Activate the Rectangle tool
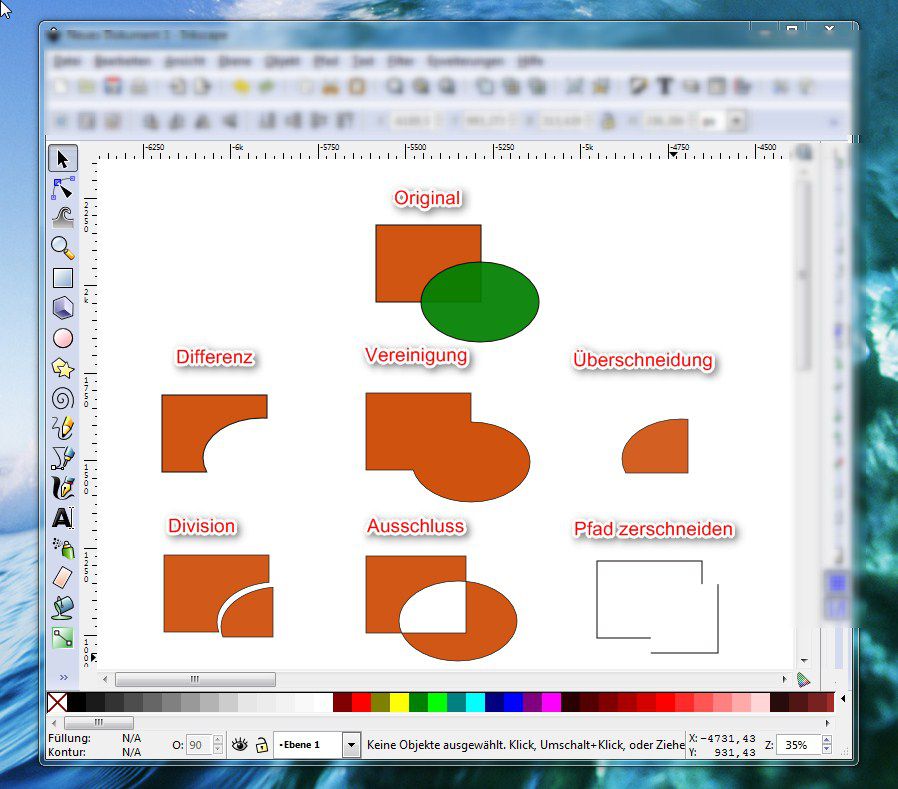This screenshot has width=898, height=789. (x=62, y=278)
